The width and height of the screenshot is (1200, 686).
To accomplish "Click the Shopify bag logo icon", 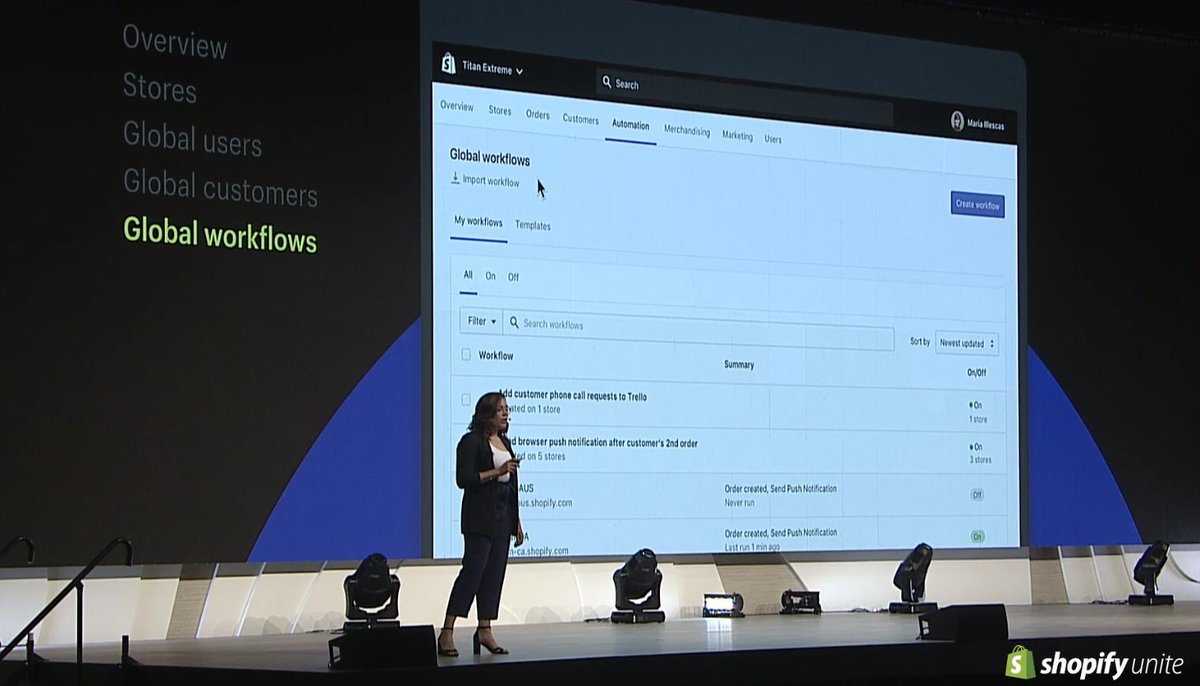I will pyautogui.click(x=448, y=64).
